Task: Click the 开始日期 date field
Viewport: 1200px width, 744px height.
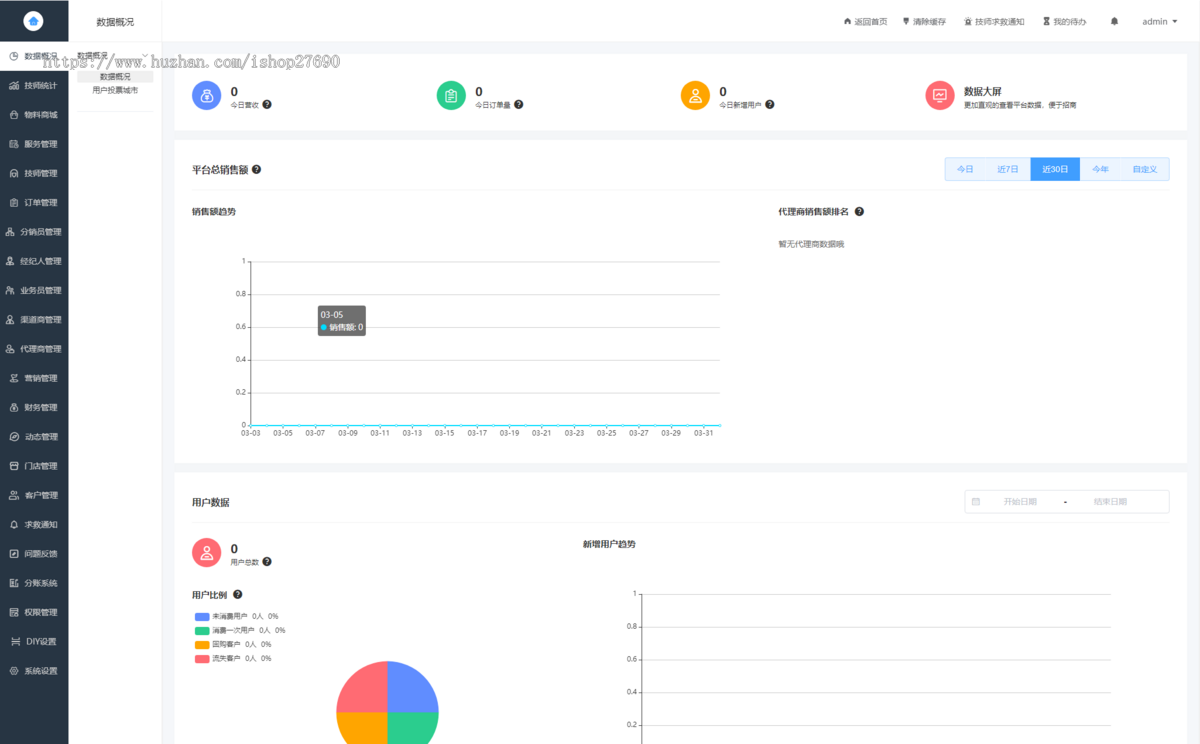Action: [1020, 502]
